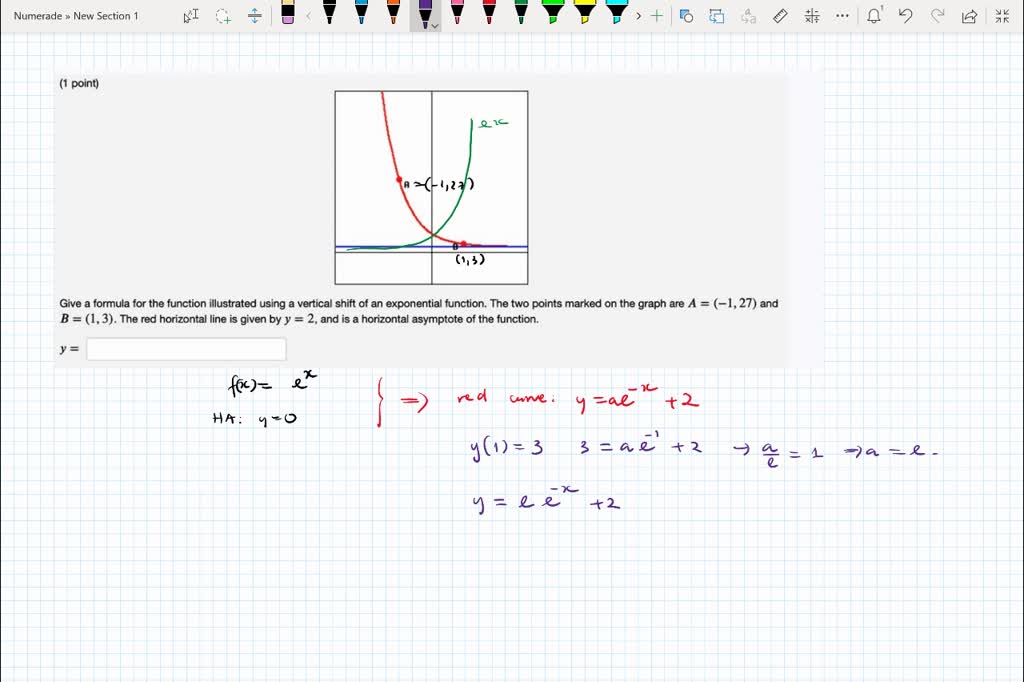Image resolution: width=1024 pixels, height=682 pixels.
Task: Open the purple pen options dropdown
Action: click(x=434, y=25)
